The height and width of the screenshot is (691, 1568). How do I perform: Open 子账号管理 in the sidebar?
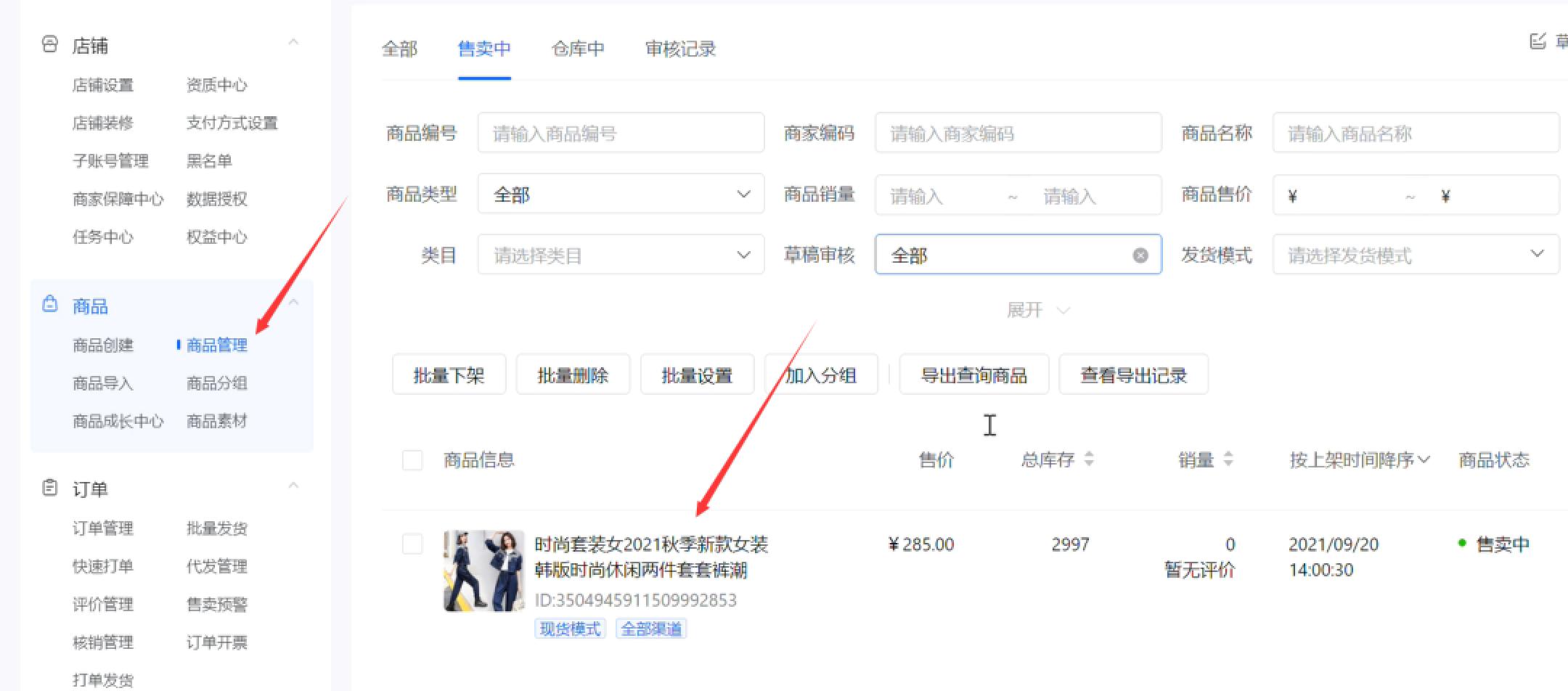pyautogui.click(x=110, y=160)
